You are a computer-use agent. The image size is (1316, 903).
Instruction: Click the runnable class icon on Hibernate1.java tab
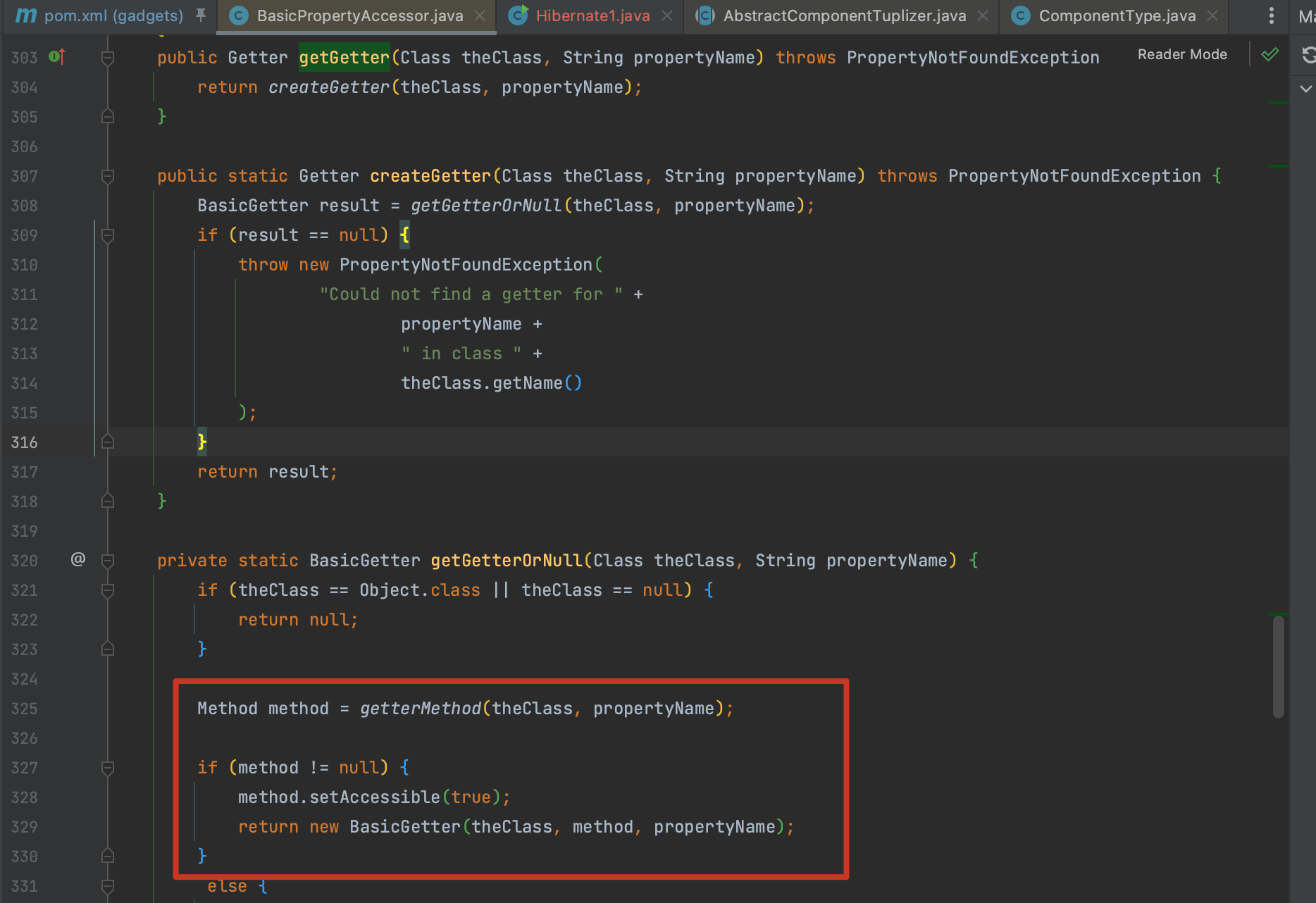(x=518, y=15)
